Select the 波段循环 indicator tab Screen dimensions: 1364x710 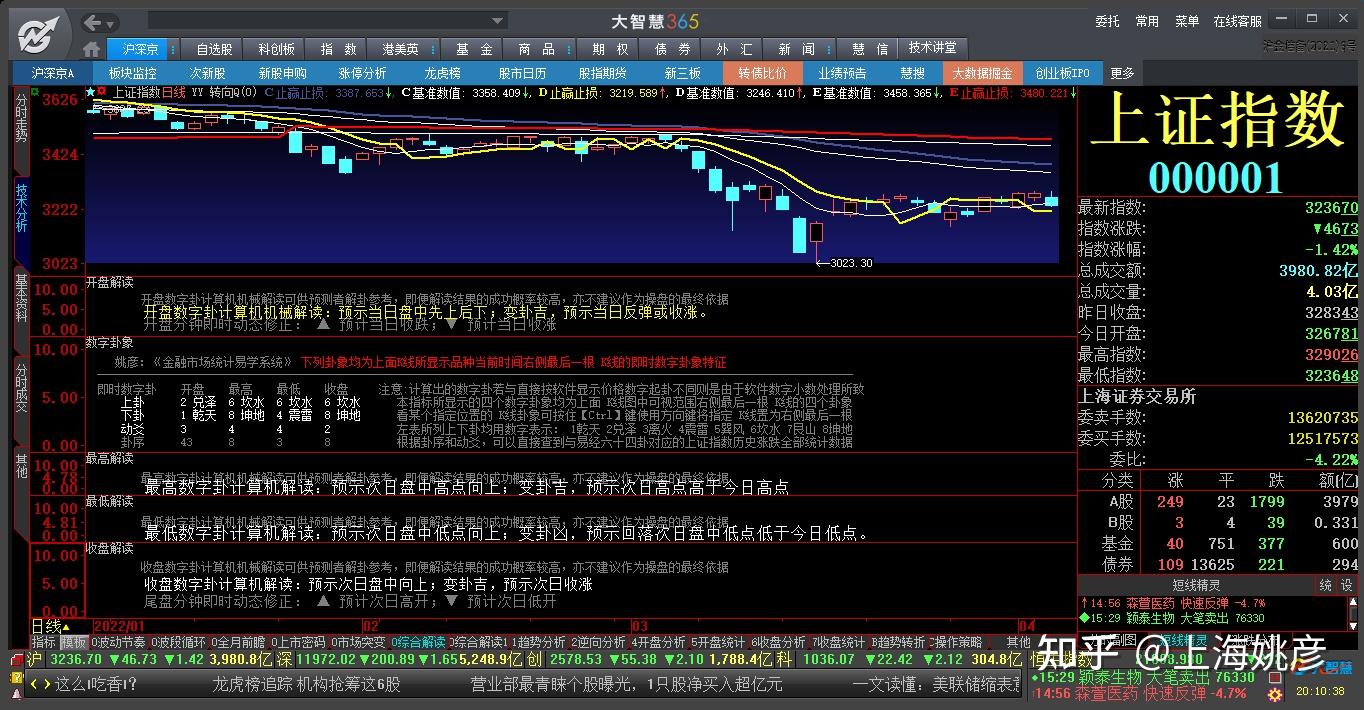click(x=178, y=642)
